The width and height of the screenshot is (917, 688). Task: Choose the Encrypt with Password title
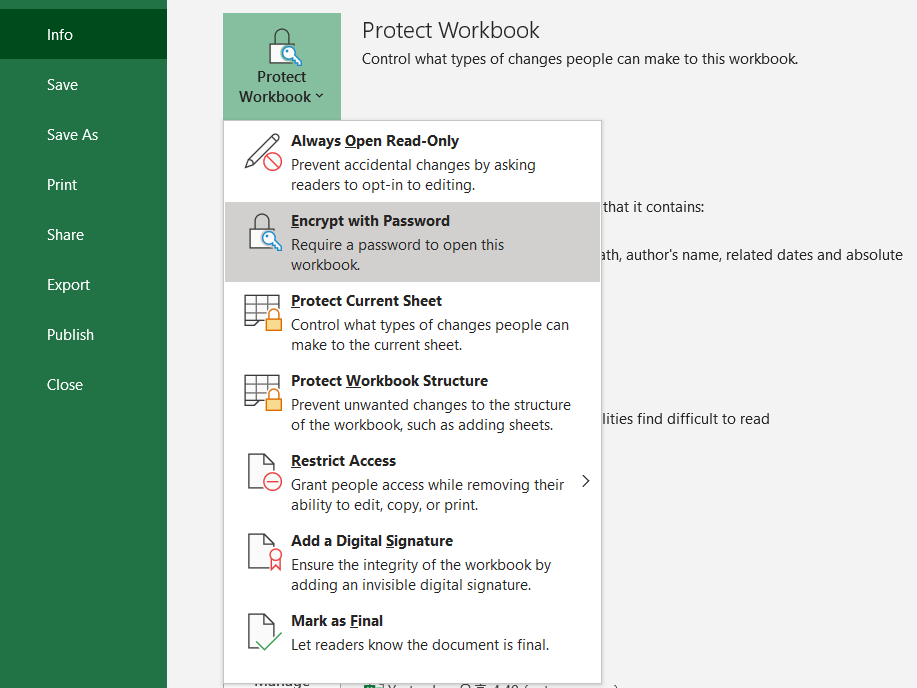370,221
